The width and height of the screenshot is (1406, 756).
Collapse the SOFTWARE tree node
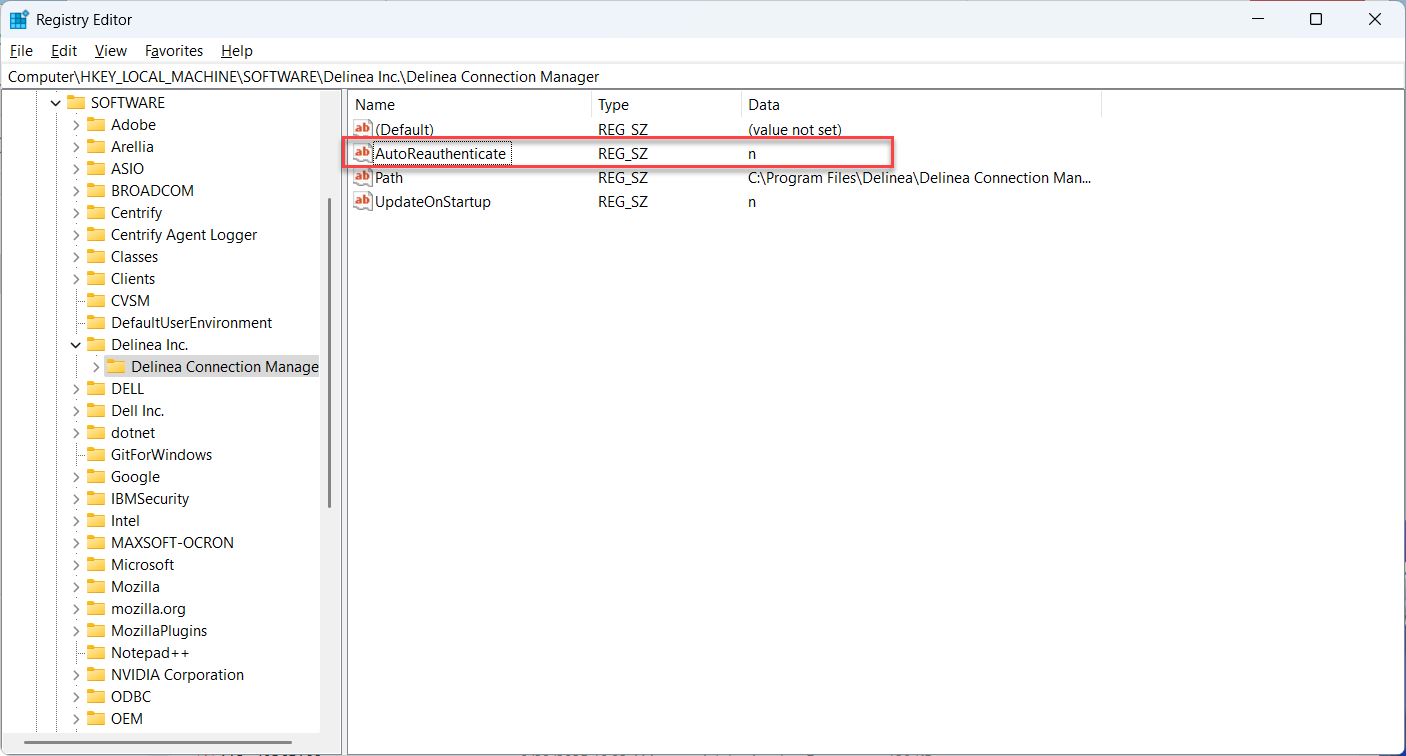click(56, 103)
